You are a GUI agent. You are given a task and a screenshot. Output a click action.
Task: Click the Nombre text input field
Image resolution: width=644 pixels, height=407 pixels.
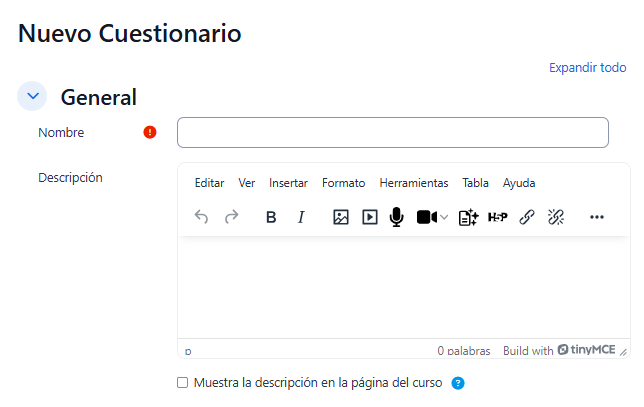[392, 132]
